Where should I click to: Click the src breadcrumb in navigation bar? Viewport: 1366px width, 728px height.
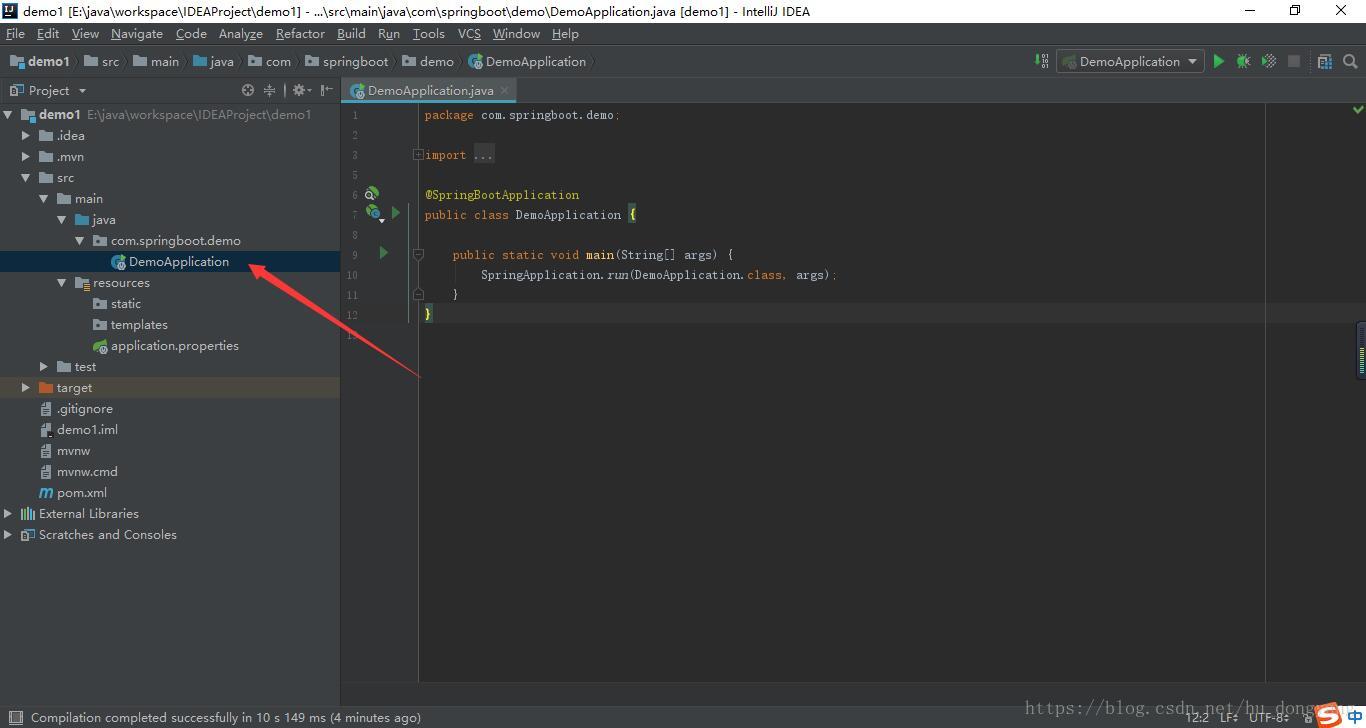tap(101, 61)
